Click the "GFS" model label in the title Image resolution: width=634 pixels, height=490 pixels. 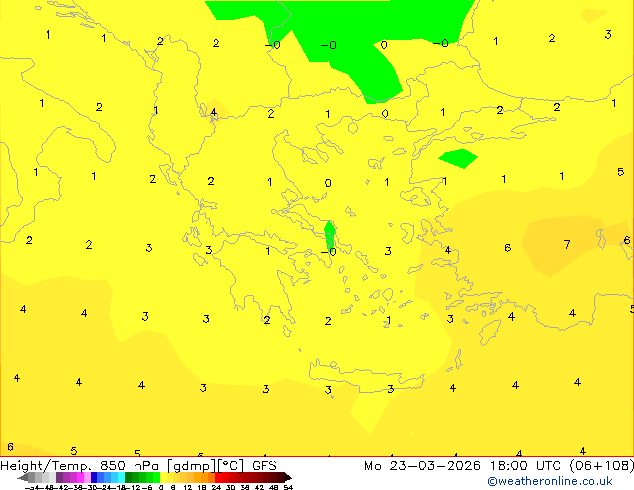pyautogui.click(x=264, y=466)
